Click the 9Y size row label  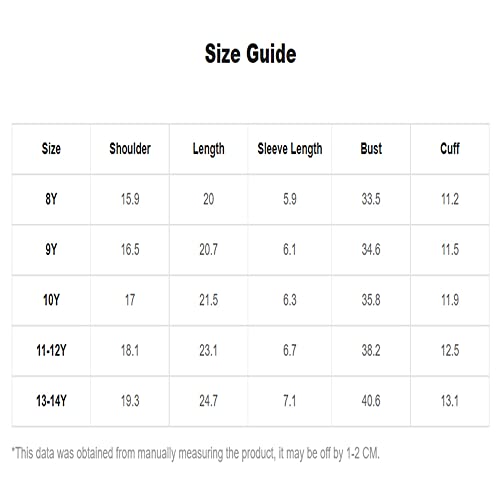51,249
